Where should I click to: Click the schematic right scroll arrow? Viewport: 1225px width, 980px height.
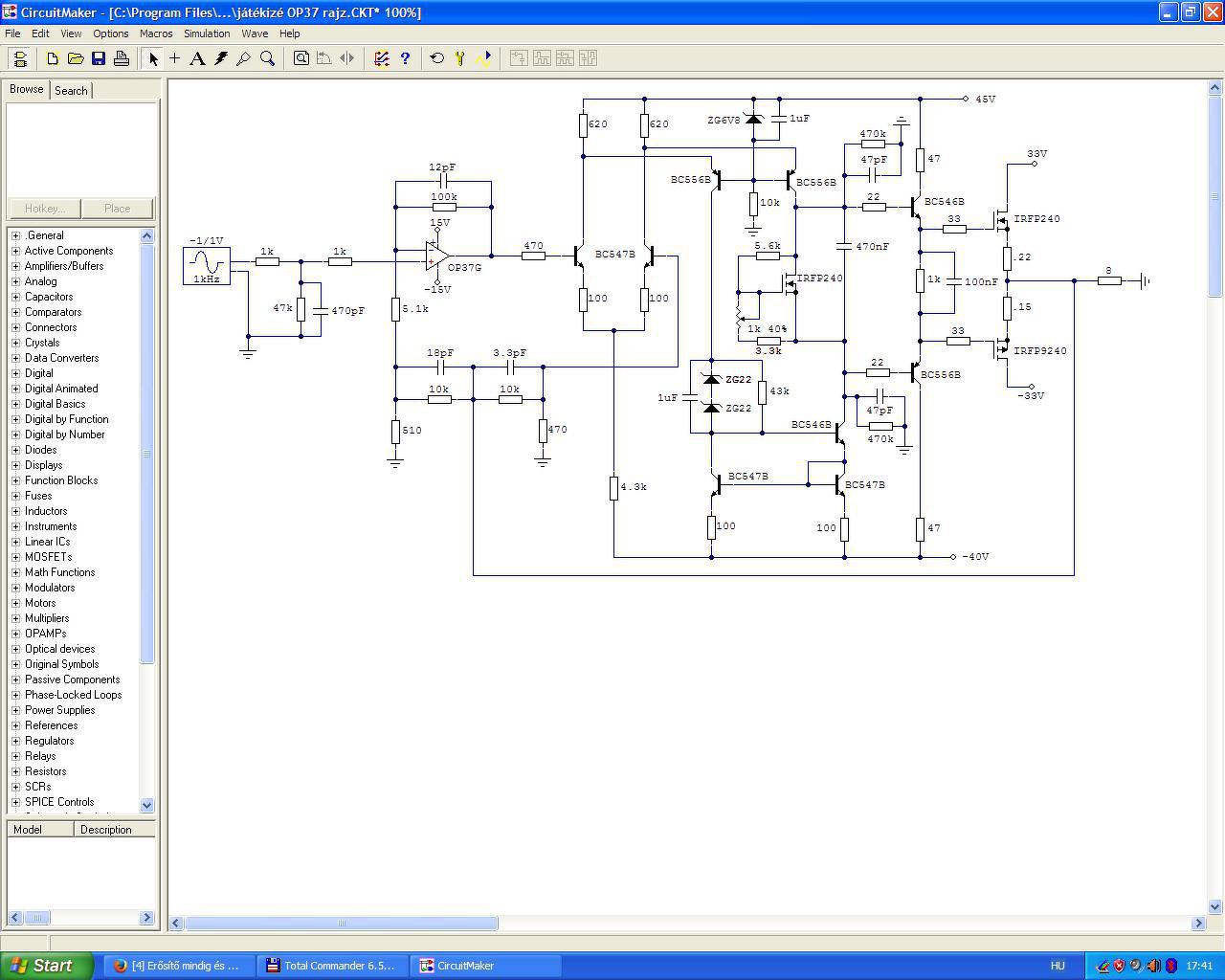[1198, 923]
